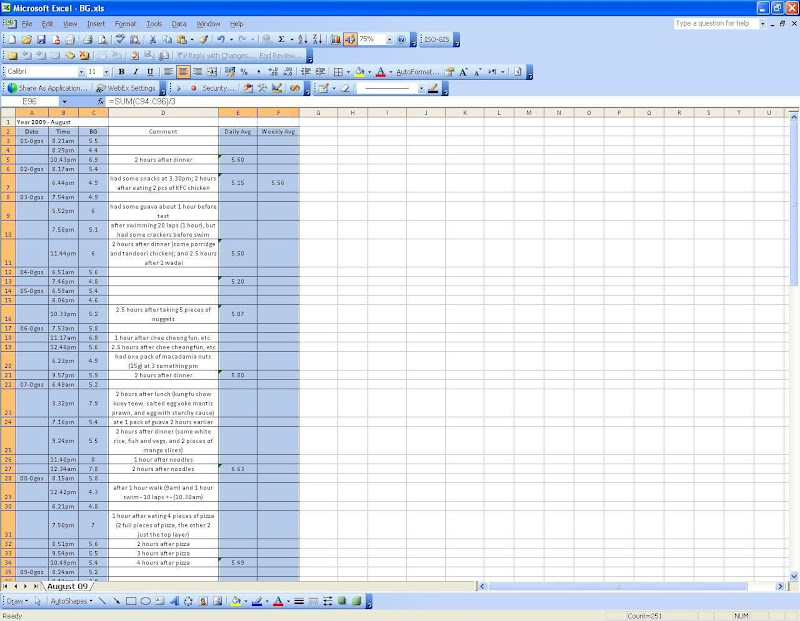Click the WebEx Settings button
800x621 pixels.
128,88
